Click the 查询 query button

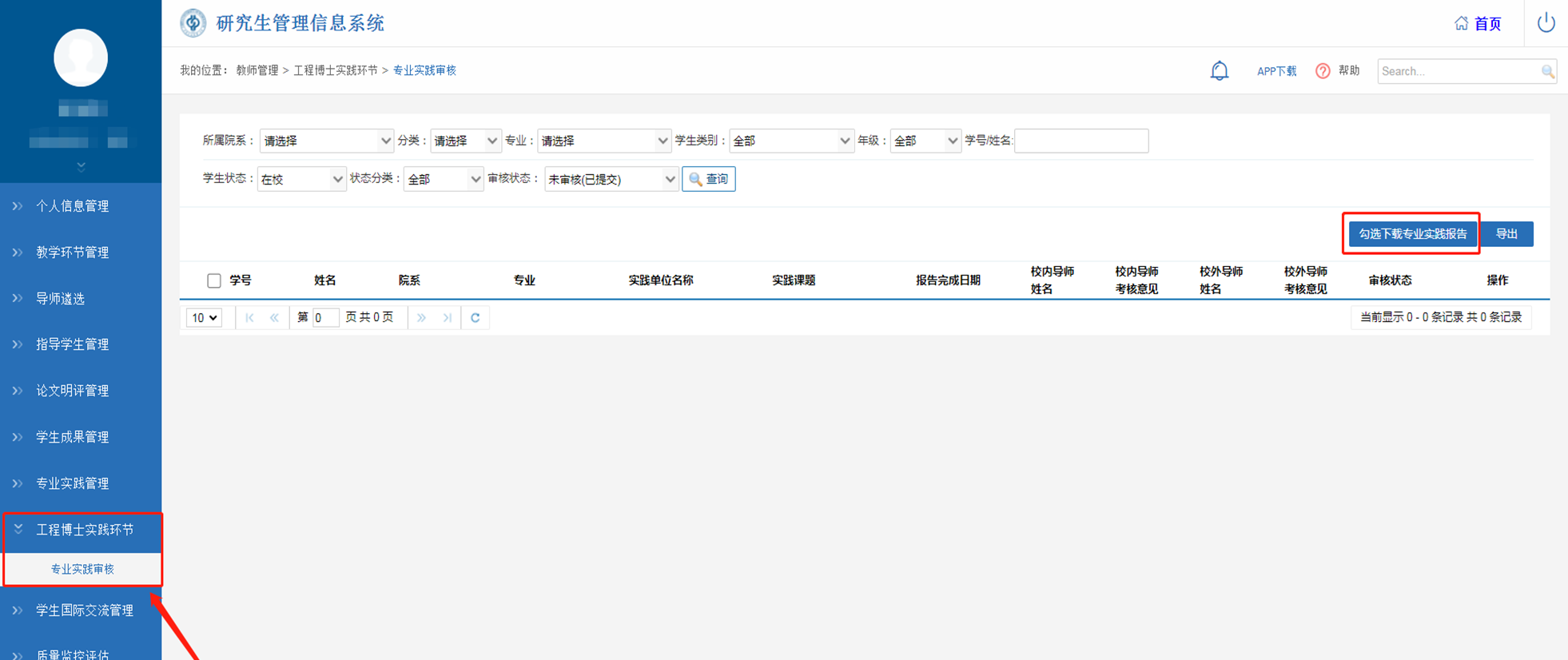708,179
